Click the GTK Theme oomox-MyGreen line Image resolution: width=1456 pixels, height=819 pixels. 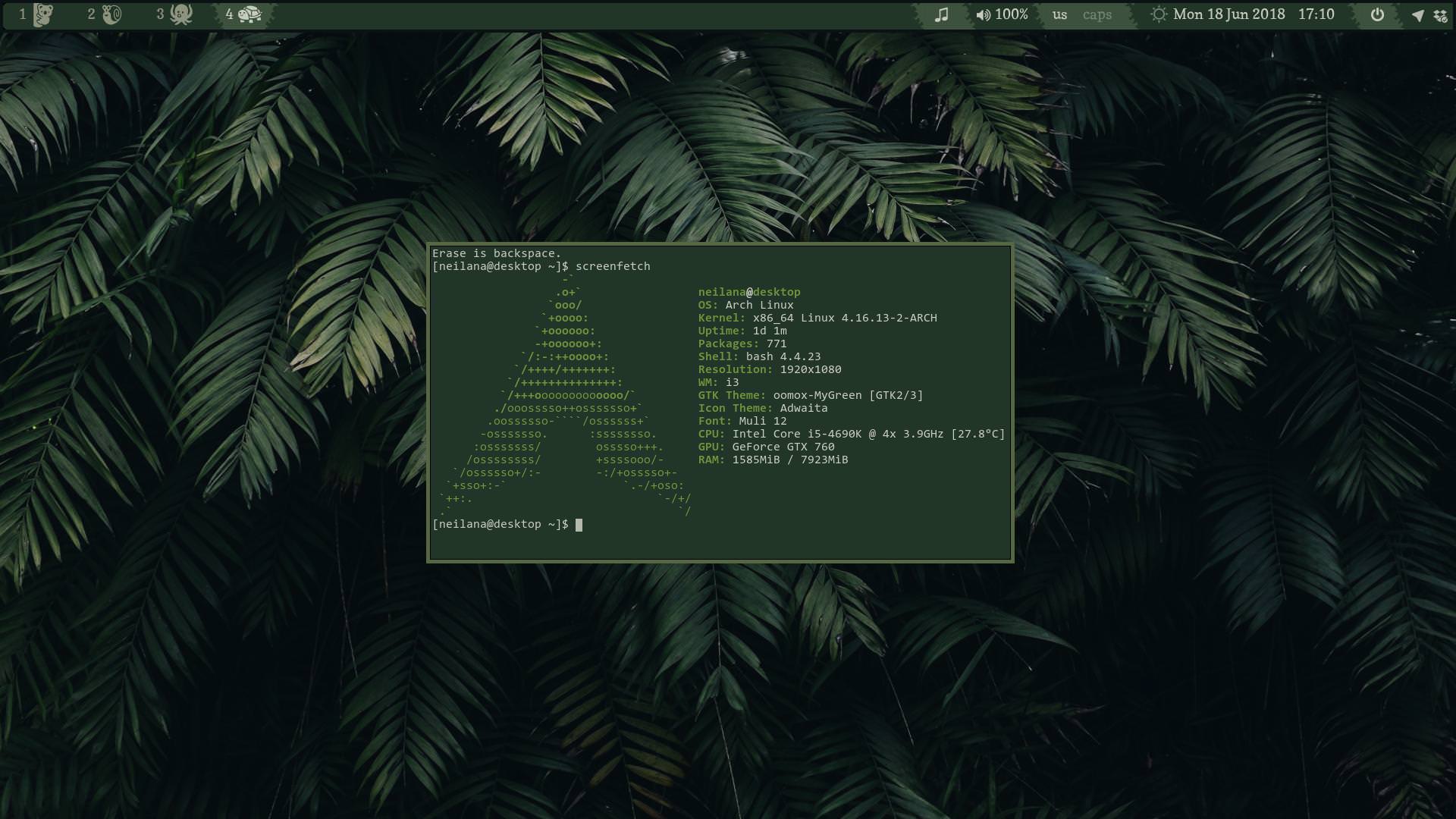[810, 395]
